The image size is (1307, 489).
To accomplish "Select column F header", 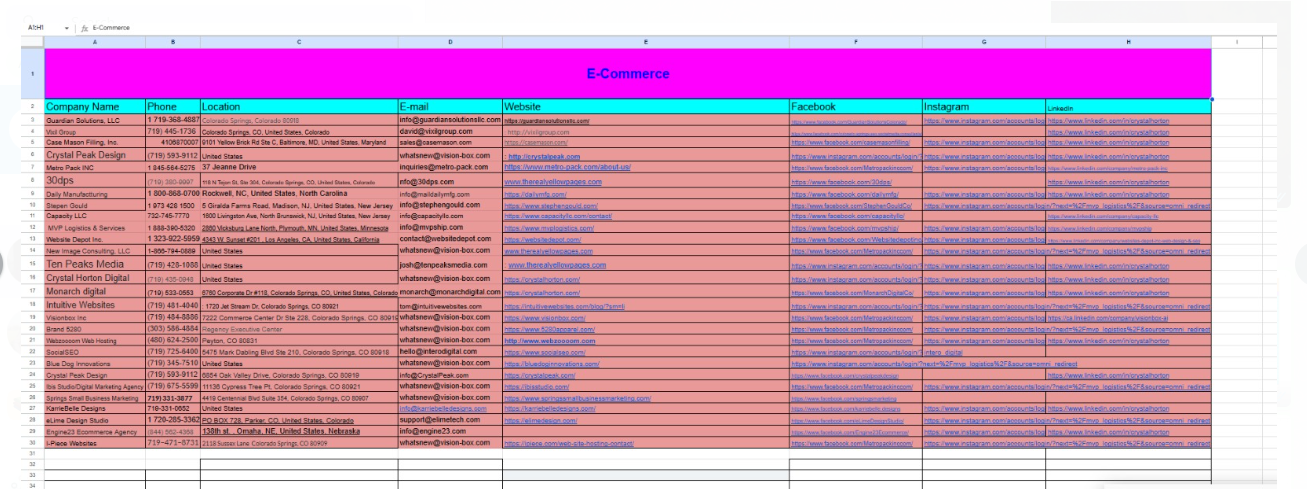I will pyautogui.click(x=855, y=41).
